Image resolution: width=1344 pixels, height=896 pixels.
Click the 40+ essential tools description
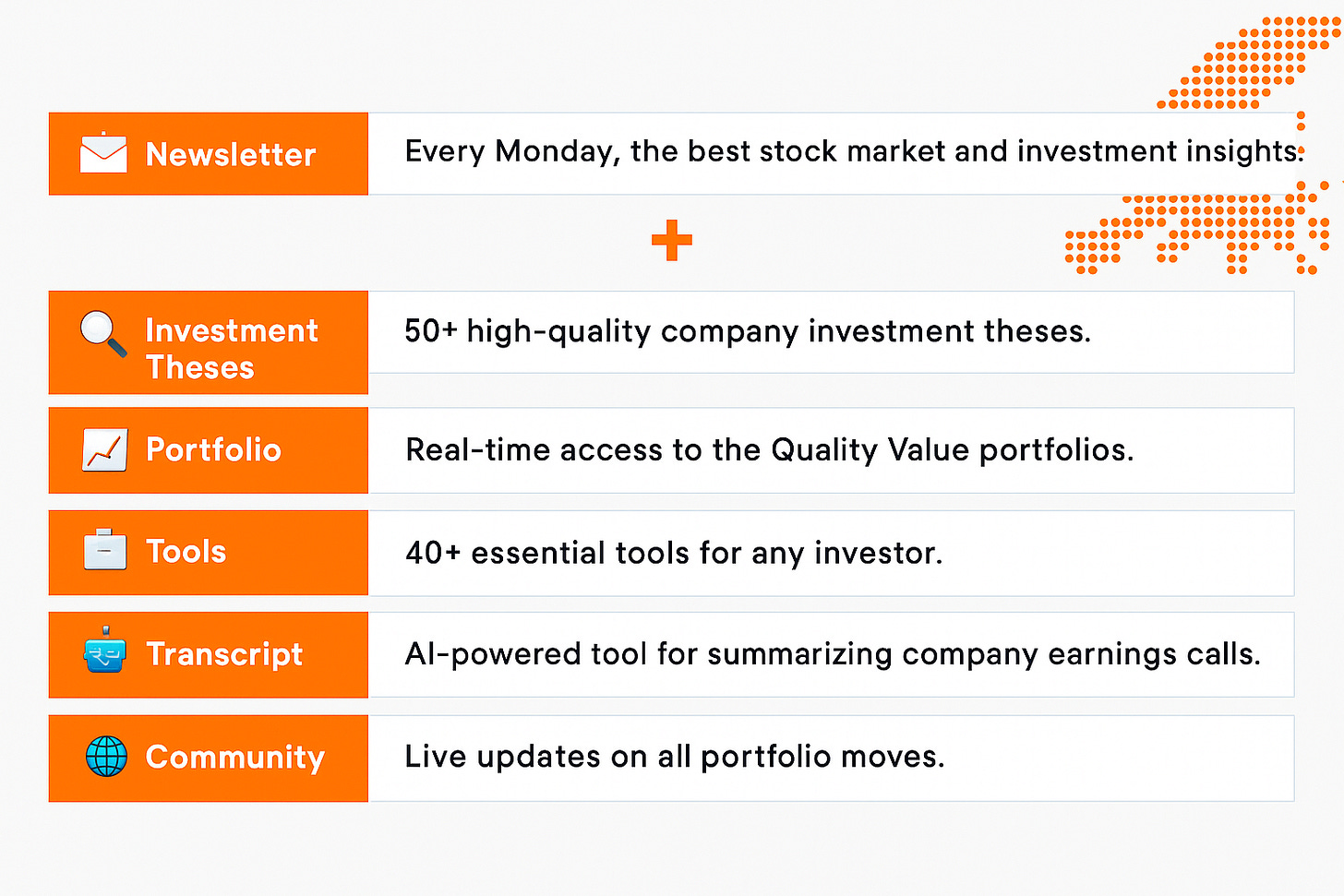tap(674, 553)
